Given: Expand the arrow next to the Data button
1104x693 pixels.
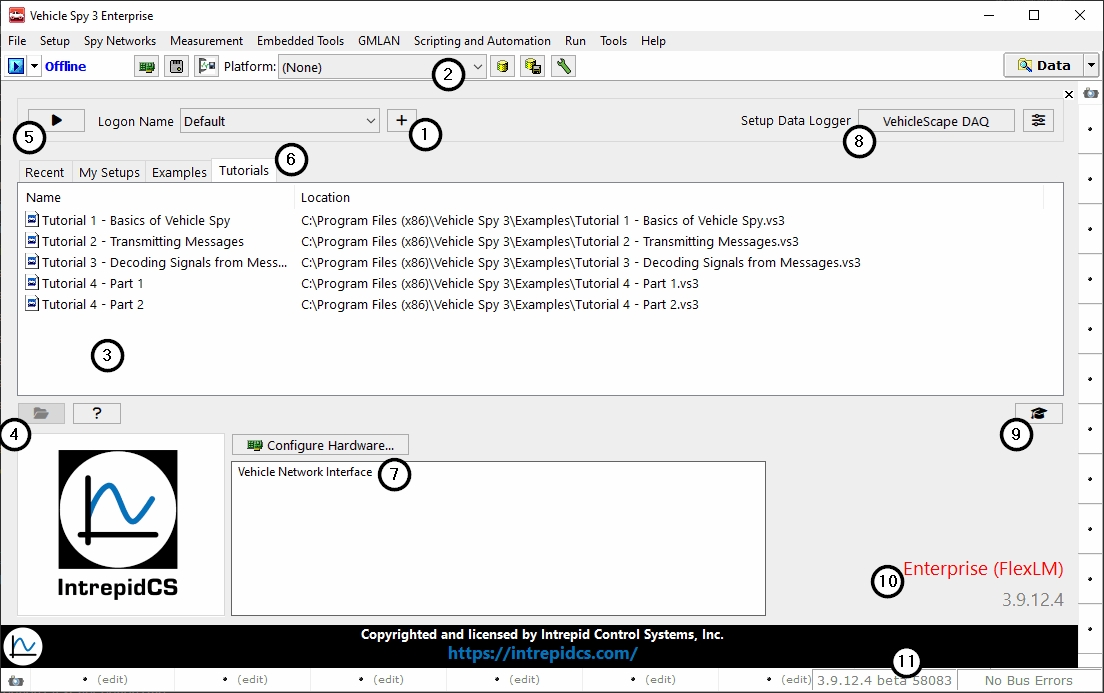Looking at the screenshot, I should coord(1090,66).
